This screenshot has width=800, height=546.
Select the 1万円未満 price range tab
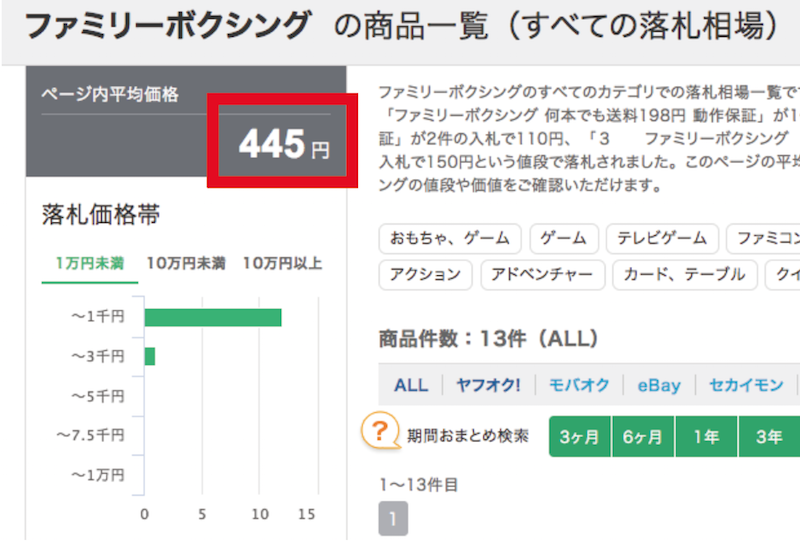click(x=90, y=263)
